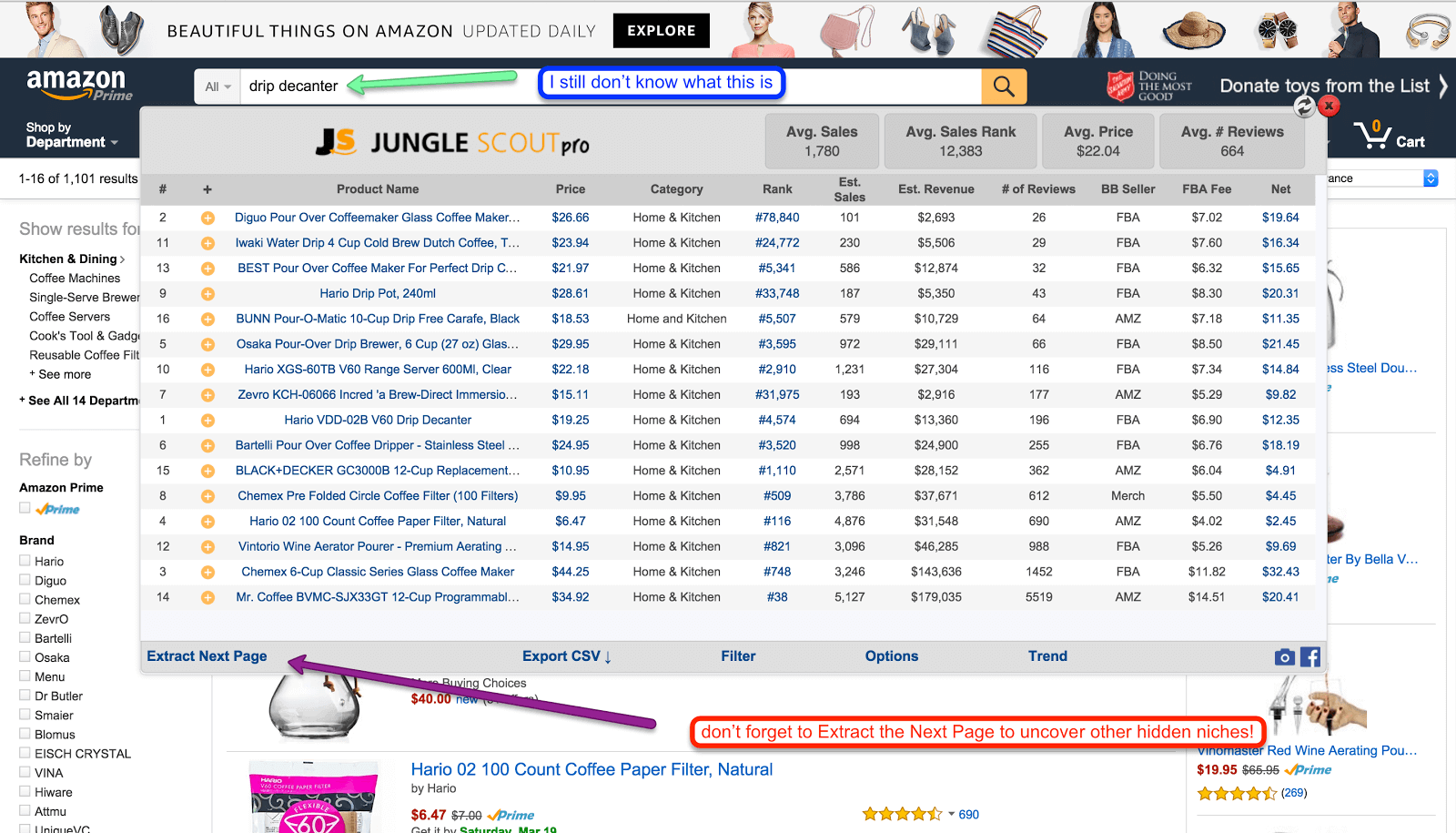Image resolution: width=1456 pixels, height=833 pixels.
Task: Add Zevro KCH-06066 row plus icon
Action: click(207, 395)
